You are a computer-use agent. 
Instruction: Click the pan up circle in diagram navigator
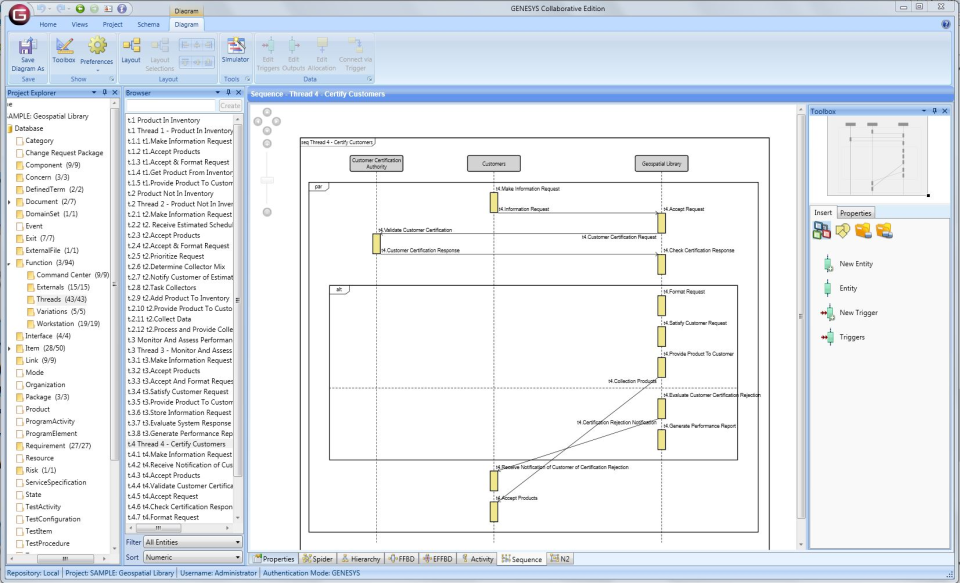tap(267, 112)
